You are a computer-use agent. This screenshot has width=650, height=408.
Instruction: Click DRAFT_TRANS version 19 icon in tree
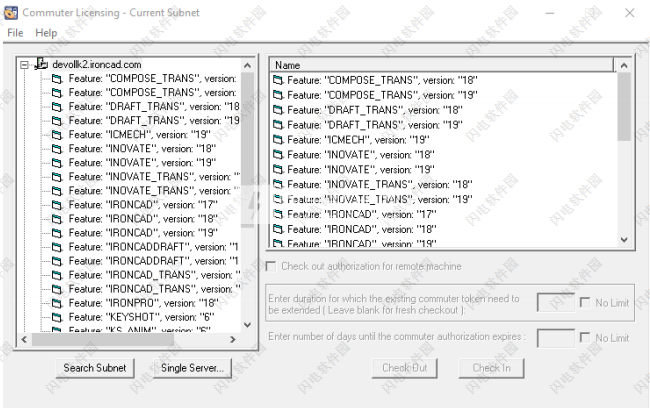point(57,121)
